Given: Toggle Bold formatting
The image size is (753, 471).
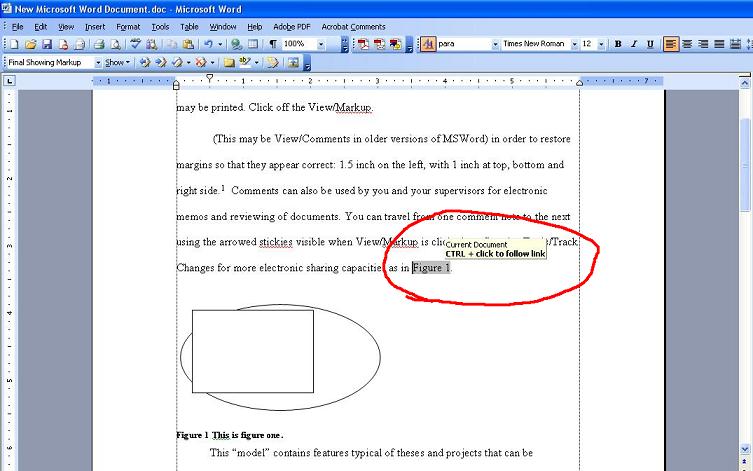Looking at the screenshot, I should tap(618, 44).
